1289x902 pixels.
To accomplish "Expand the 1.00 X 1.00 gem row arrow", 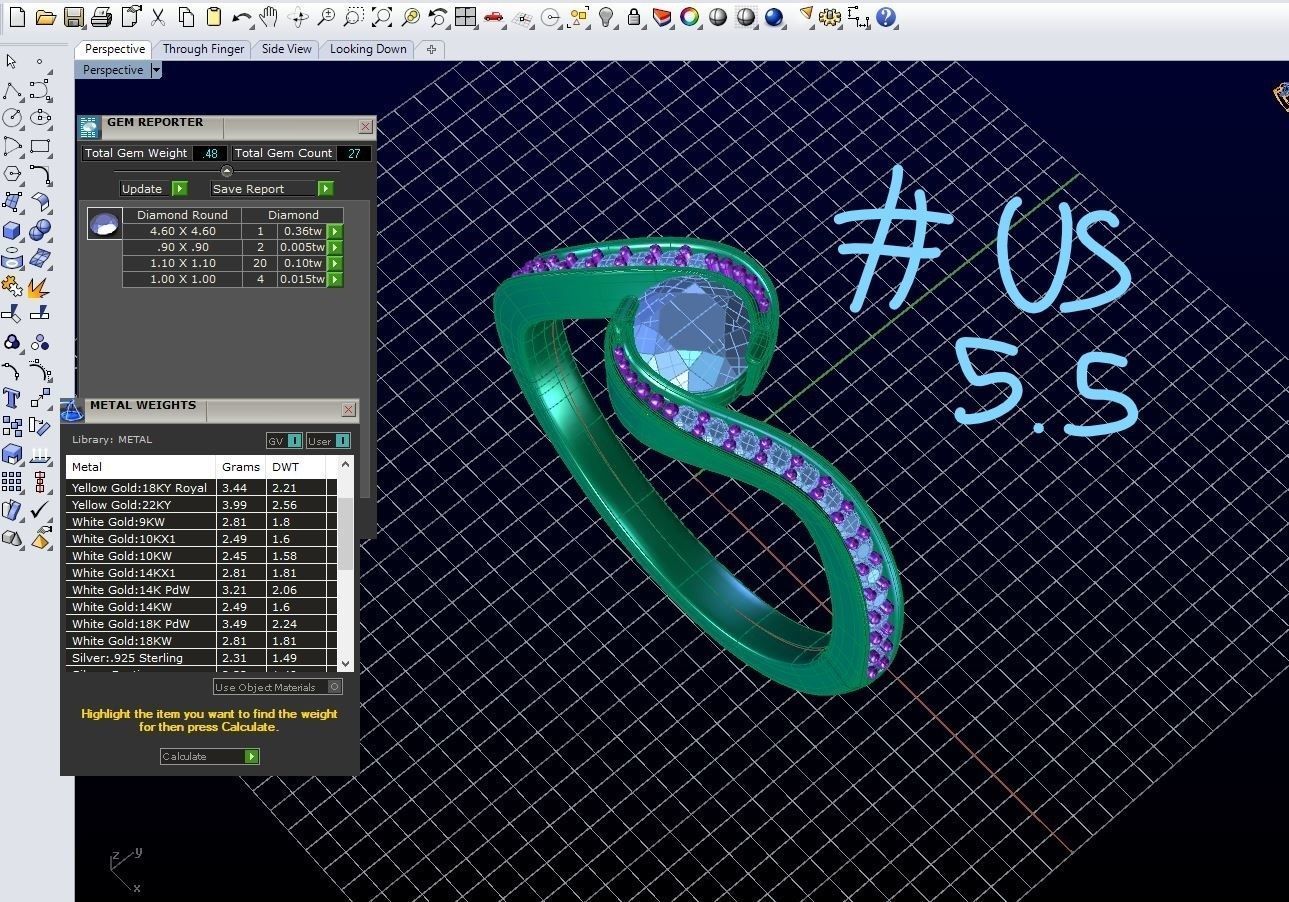I will point(335,279).
